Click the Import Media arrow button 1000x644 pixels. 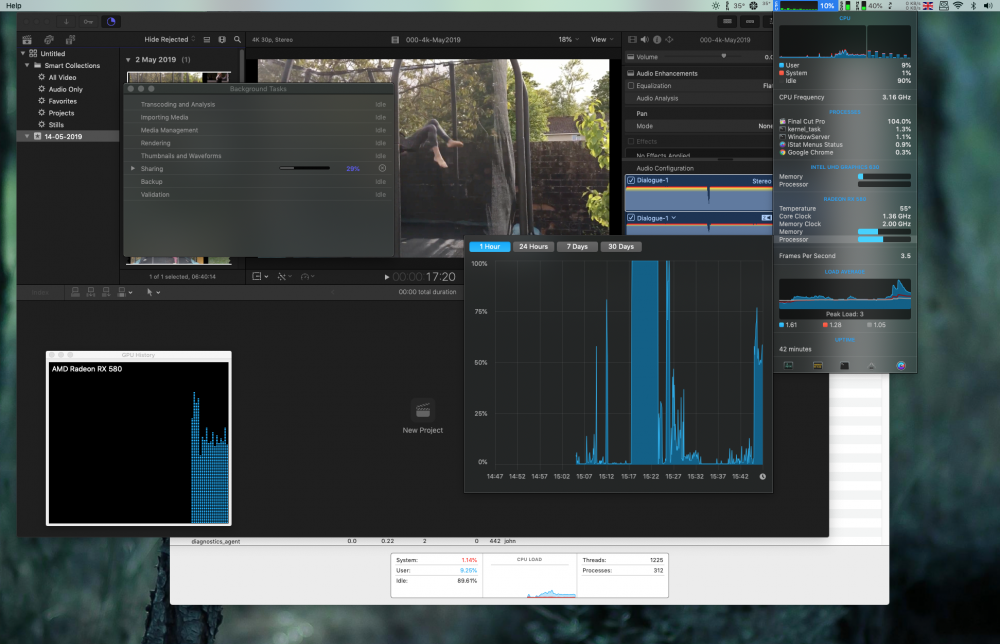[66, 22]
